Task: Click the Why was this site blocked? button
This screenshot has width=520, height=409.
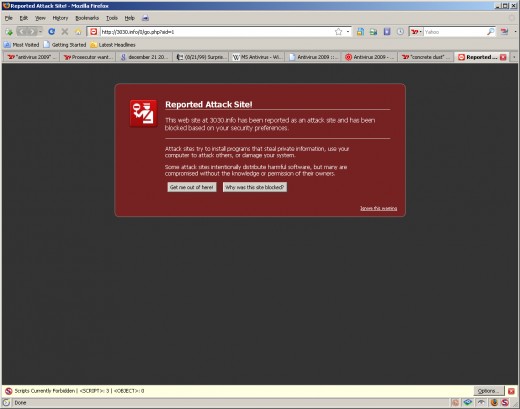Action: point(255,187)
